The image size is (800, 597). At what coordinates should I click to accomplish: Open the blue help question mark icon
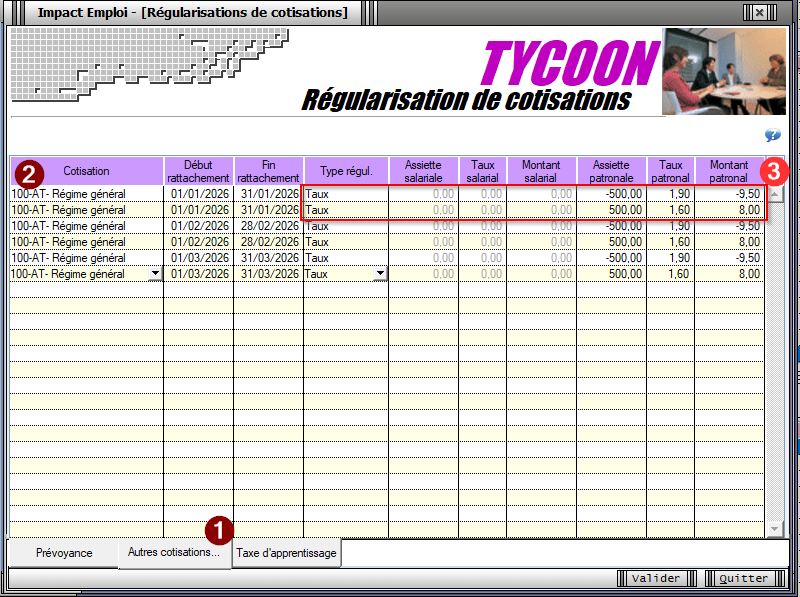(772, 135)
